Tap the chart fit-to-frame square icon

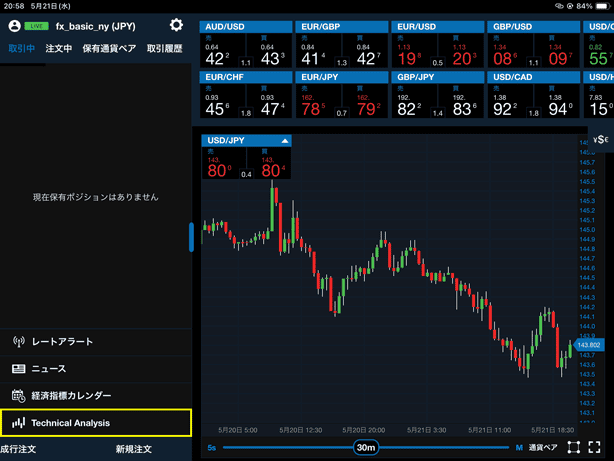pyautogui.click(x=574, y=447)
